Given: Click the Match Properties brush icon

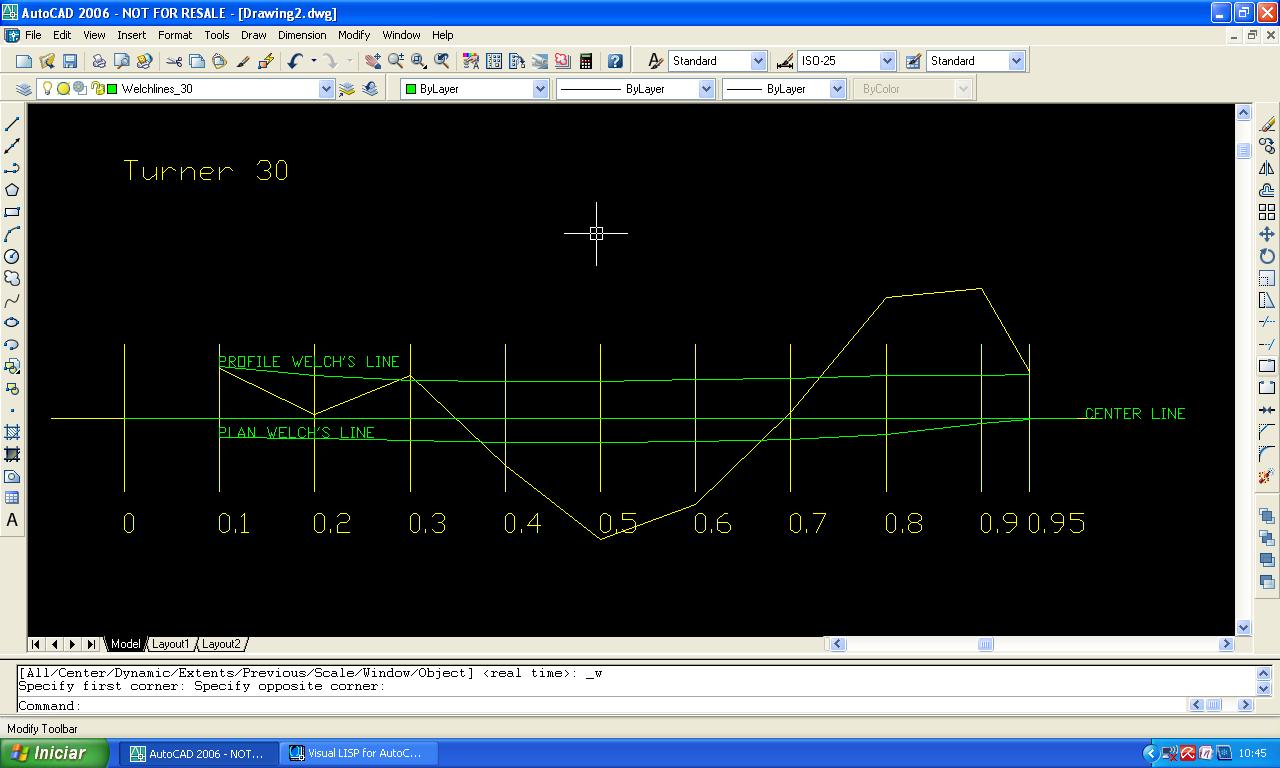Looking at the screenshot, I should coord(242,61).
